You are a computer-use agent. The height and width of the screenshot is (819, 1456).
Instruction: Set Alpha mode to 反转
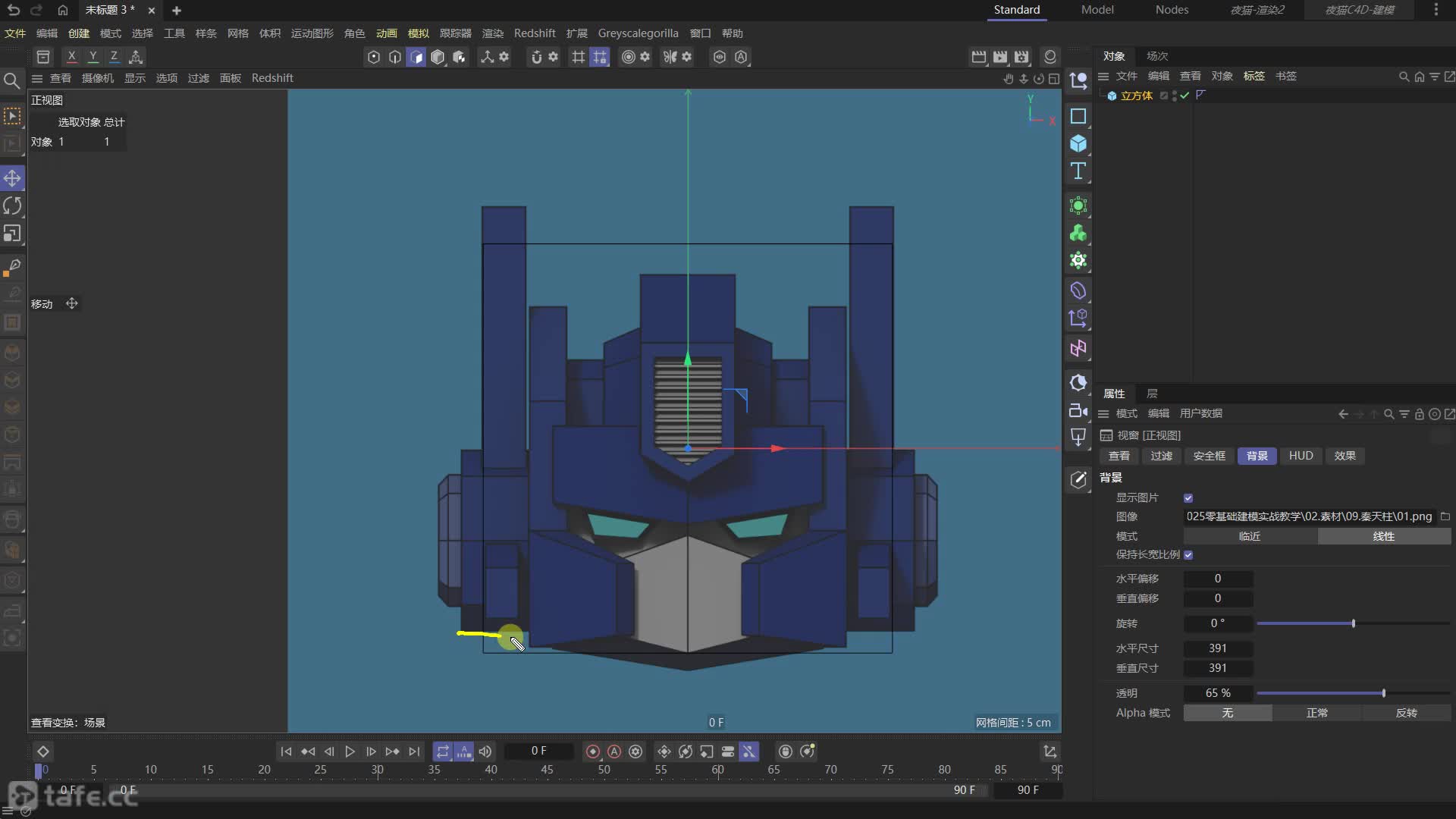[1407, 713]
